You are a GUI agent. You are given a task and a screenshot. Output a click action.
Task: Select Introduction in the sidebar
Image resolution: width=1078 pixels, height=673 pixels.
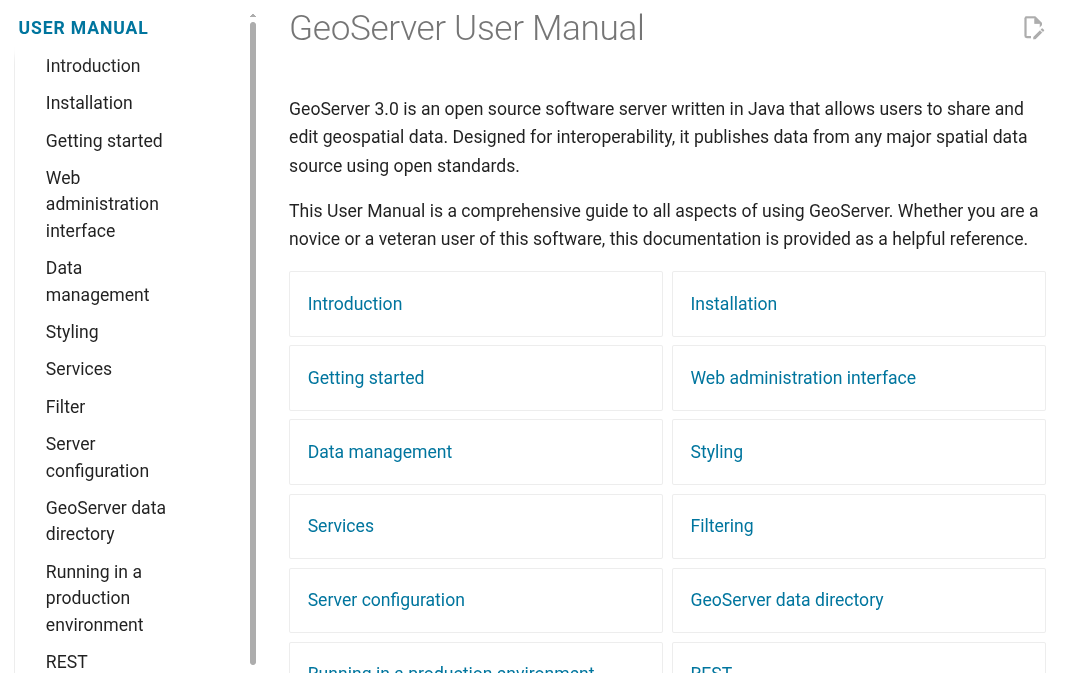click(93, 66)
